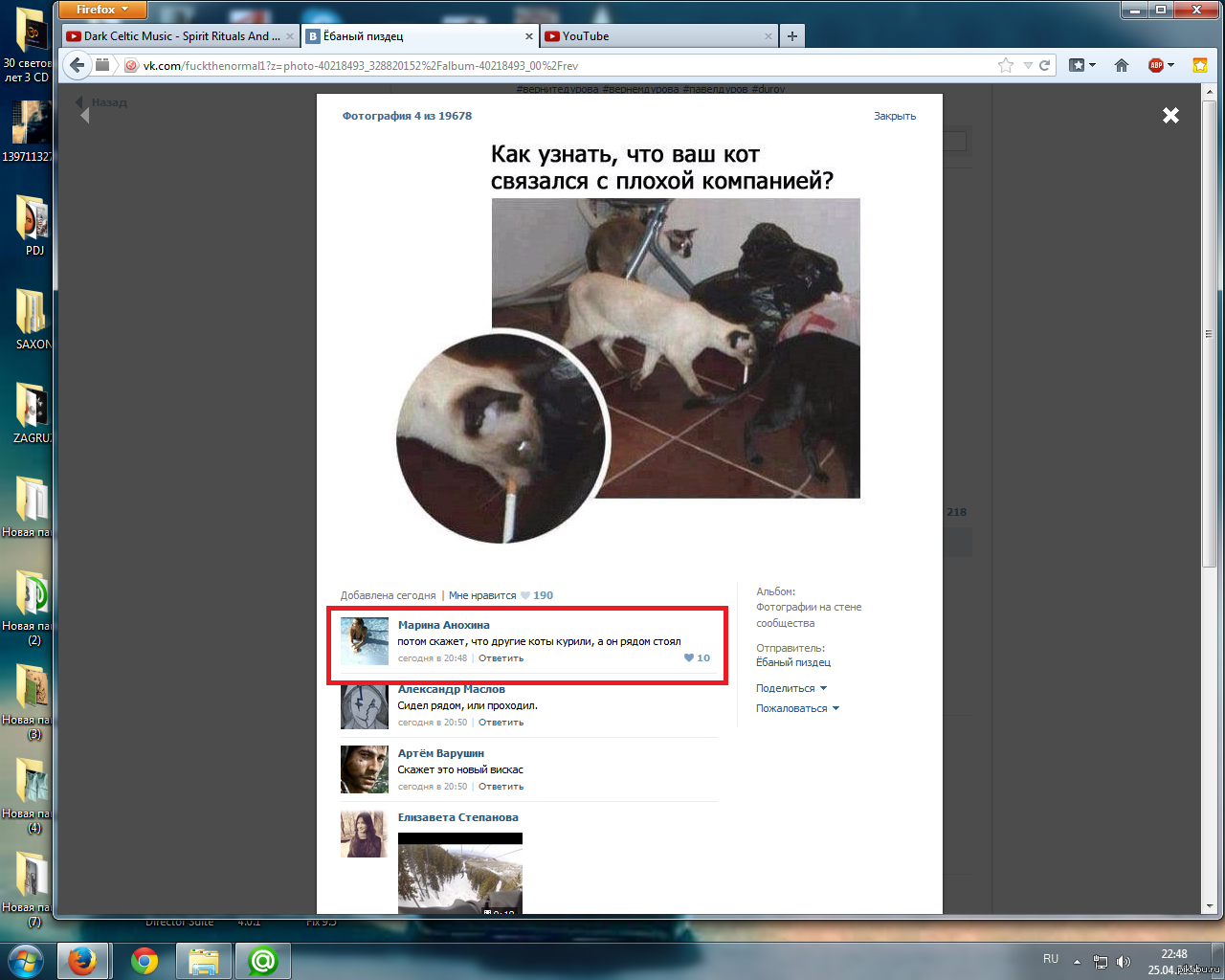Open Александр Маслов's avatar thumbnail

tap(365, 705)
